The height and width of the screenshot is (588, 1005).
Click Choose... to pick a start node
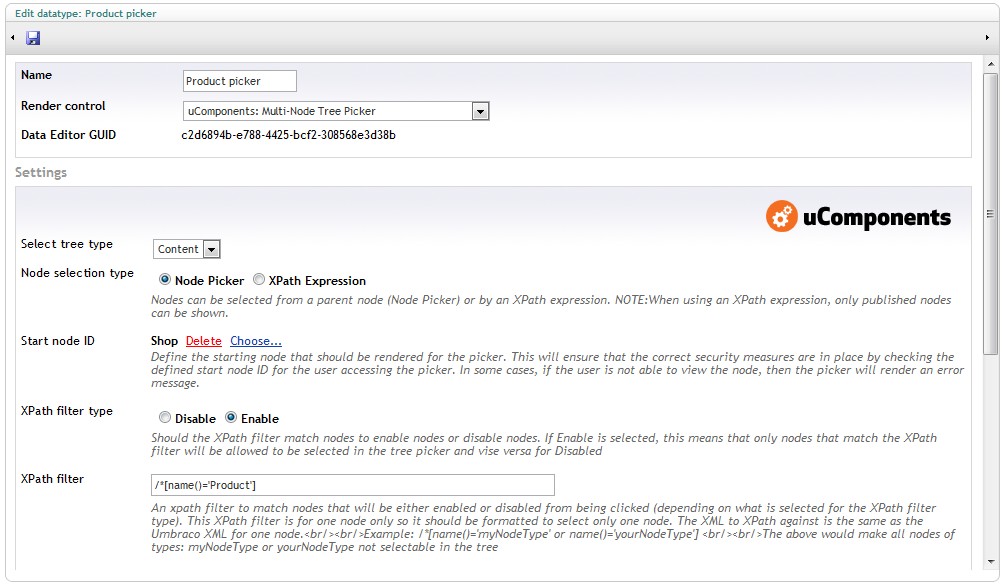coord(256,341)
